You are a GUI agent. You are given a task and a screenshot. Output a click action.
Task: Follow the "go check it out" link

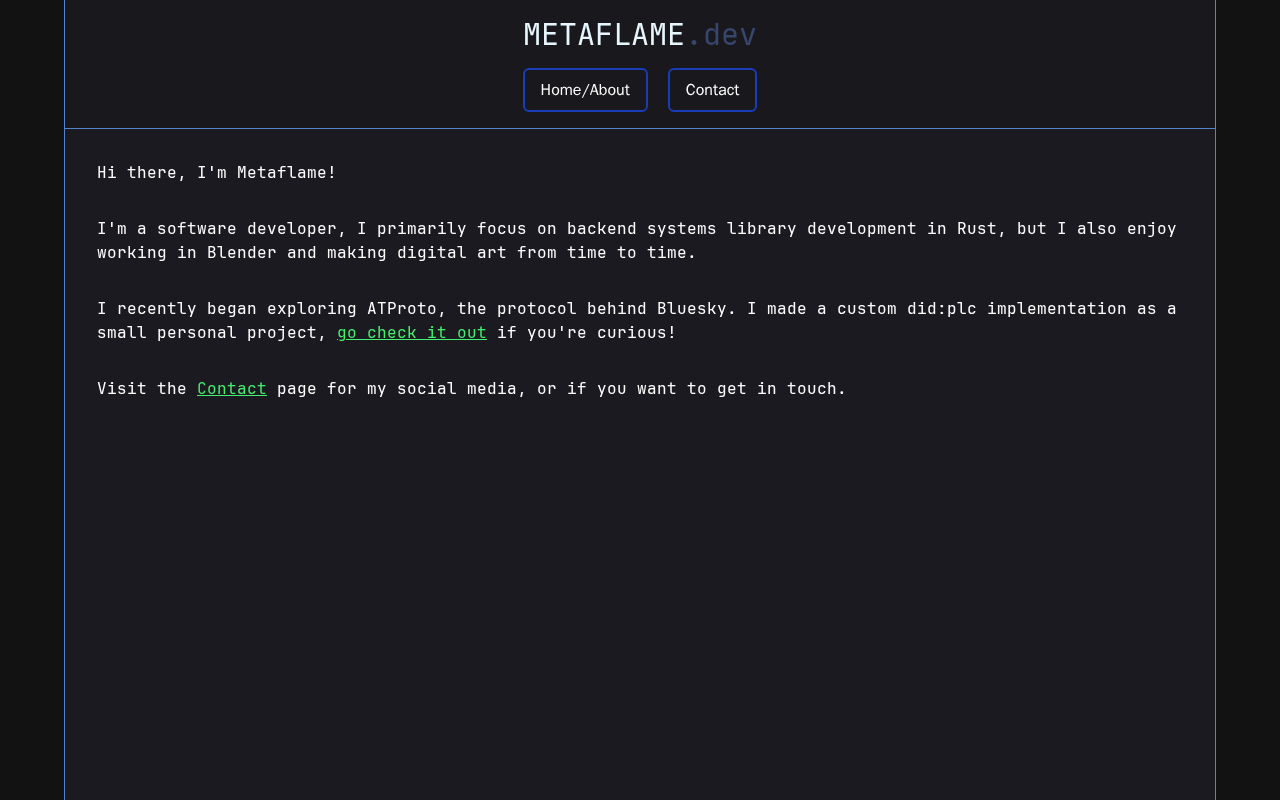coord(412,332)
